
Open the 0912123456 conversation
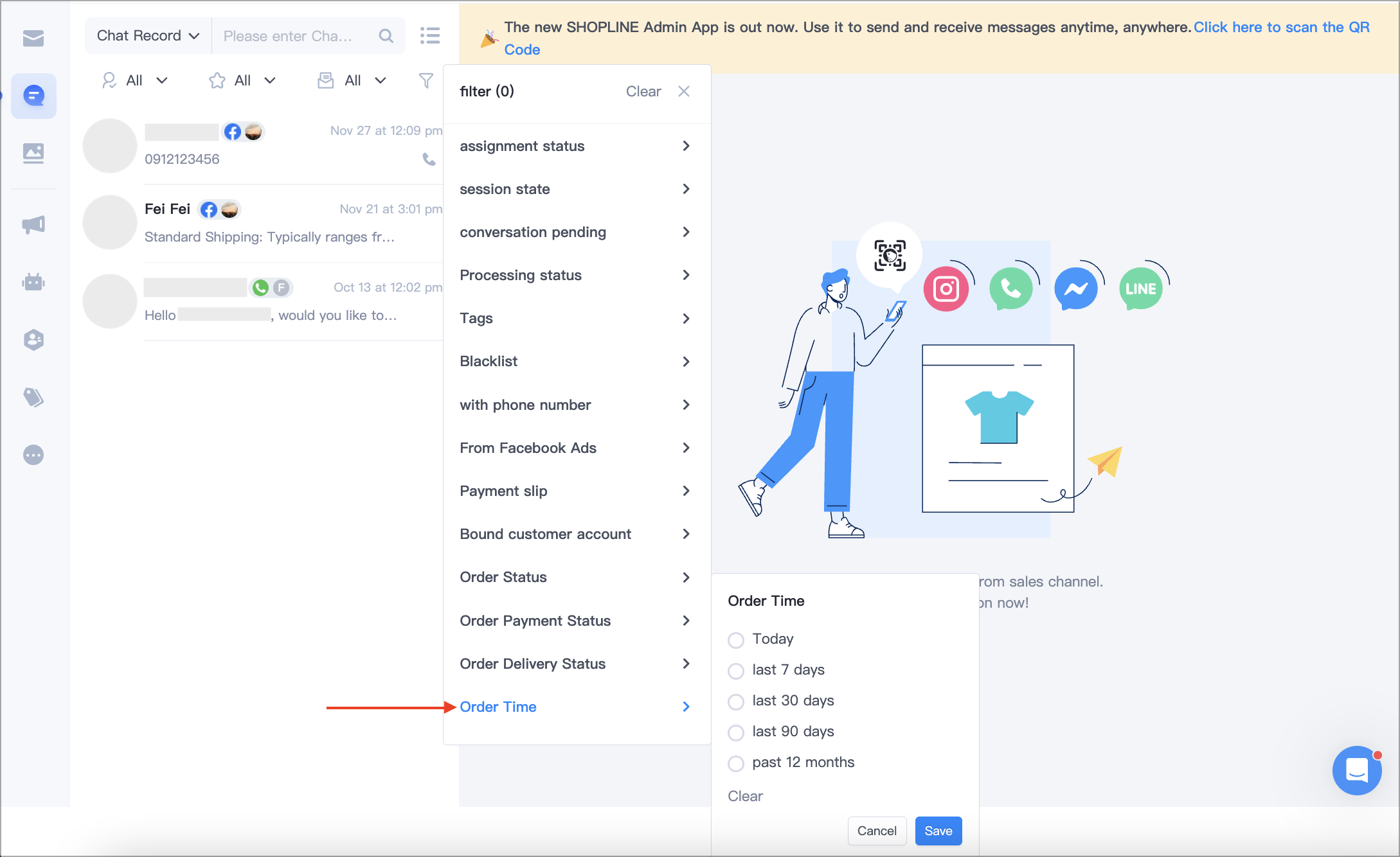point(264,146)
